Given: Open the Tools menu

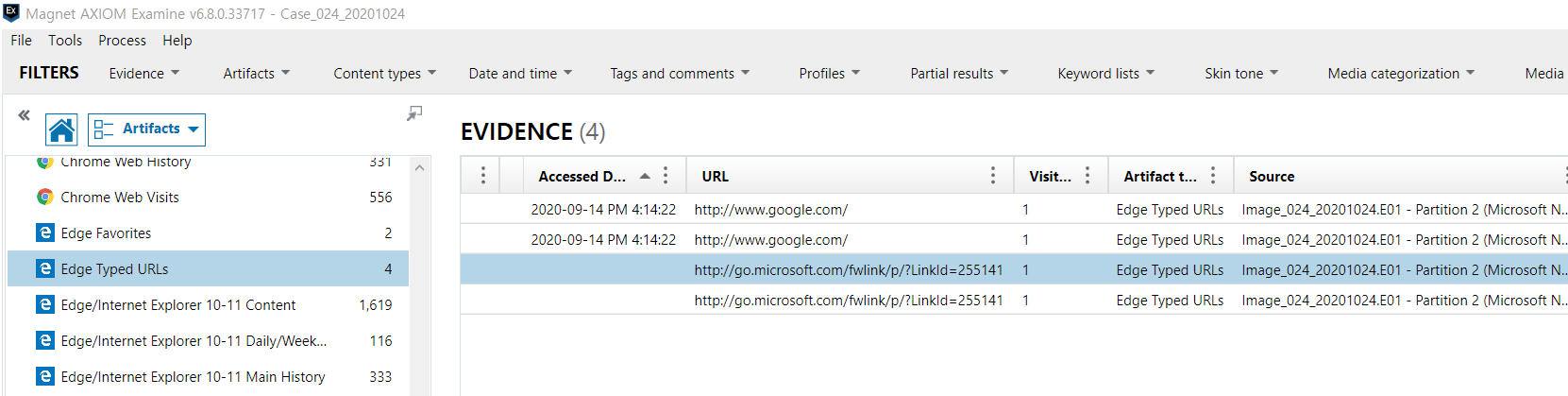Looking at the screenshot, I should pyautogui.click(x=65, y=40).
